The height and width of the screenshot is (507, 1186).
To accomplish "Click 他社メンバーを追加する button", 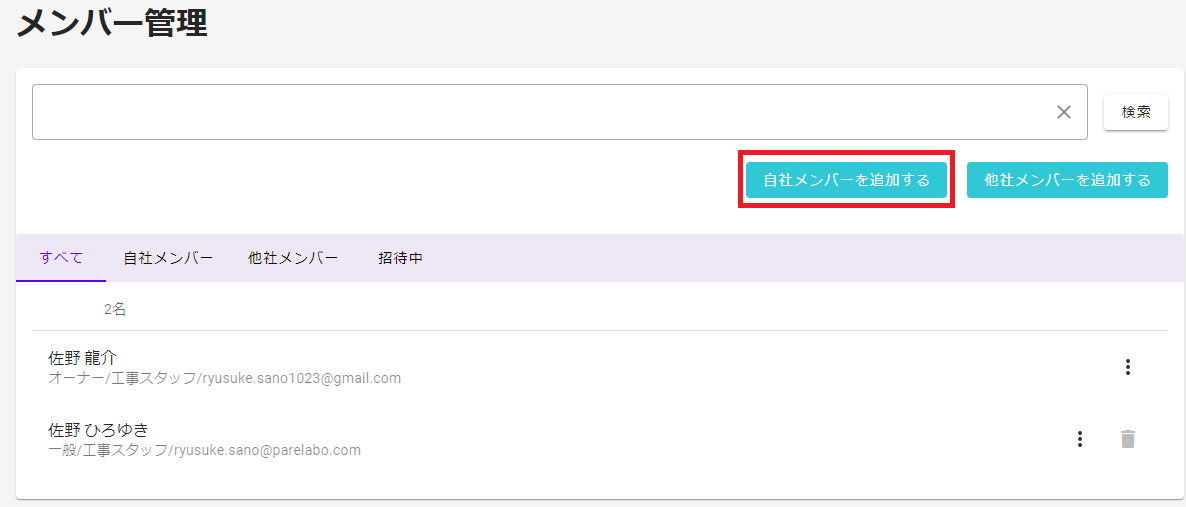I will point(1067,180).
